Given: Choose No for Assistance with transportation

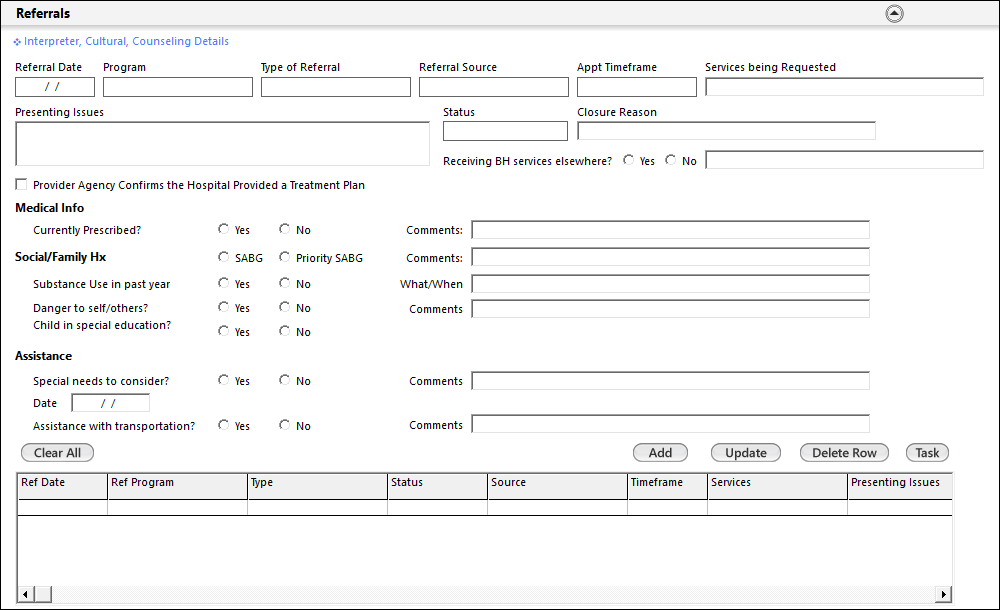Looking at the screenshot, I should click(285, 425).
